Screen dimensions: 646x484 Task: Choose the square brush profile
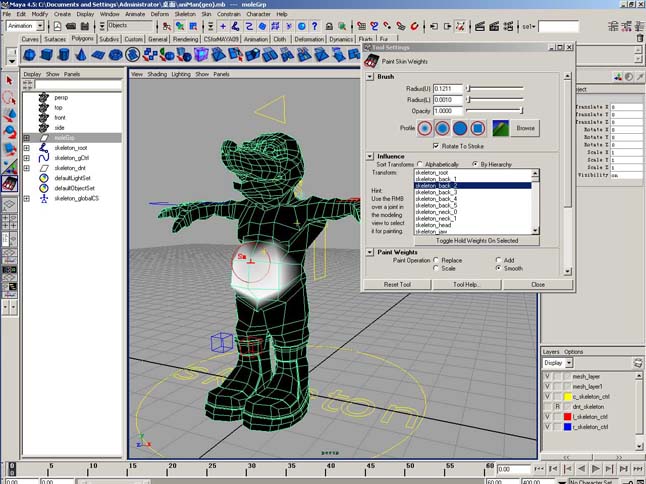point(478,128)
